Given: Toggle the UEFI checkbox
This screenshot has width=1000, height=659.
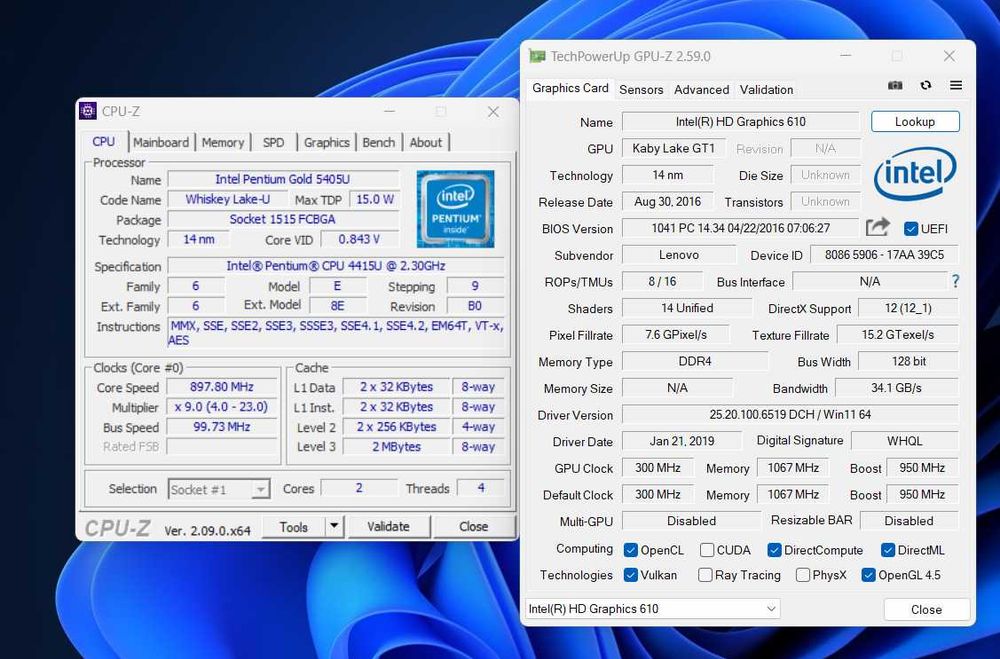Looking at the screenshot, I should tap(911, 228).
